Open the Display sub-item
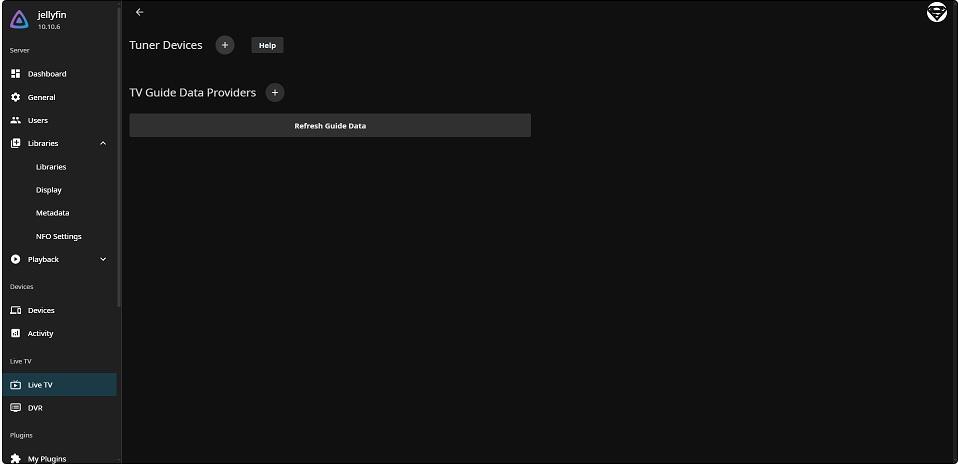958x464 pixels. click(x=49, y=190)
